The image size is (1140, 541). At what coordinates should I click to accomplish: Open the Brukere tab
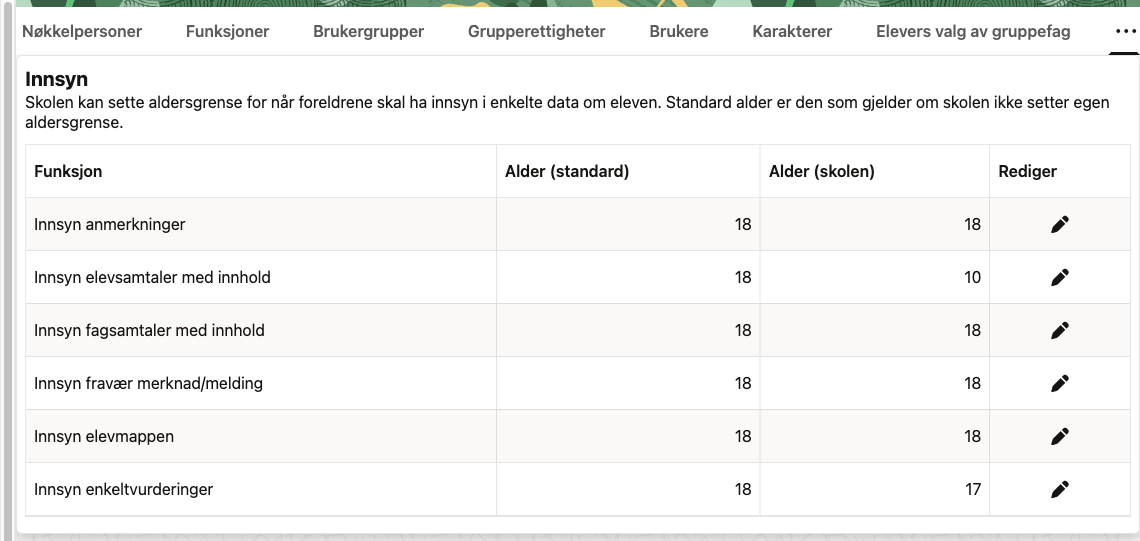click(x=679, y=31)
